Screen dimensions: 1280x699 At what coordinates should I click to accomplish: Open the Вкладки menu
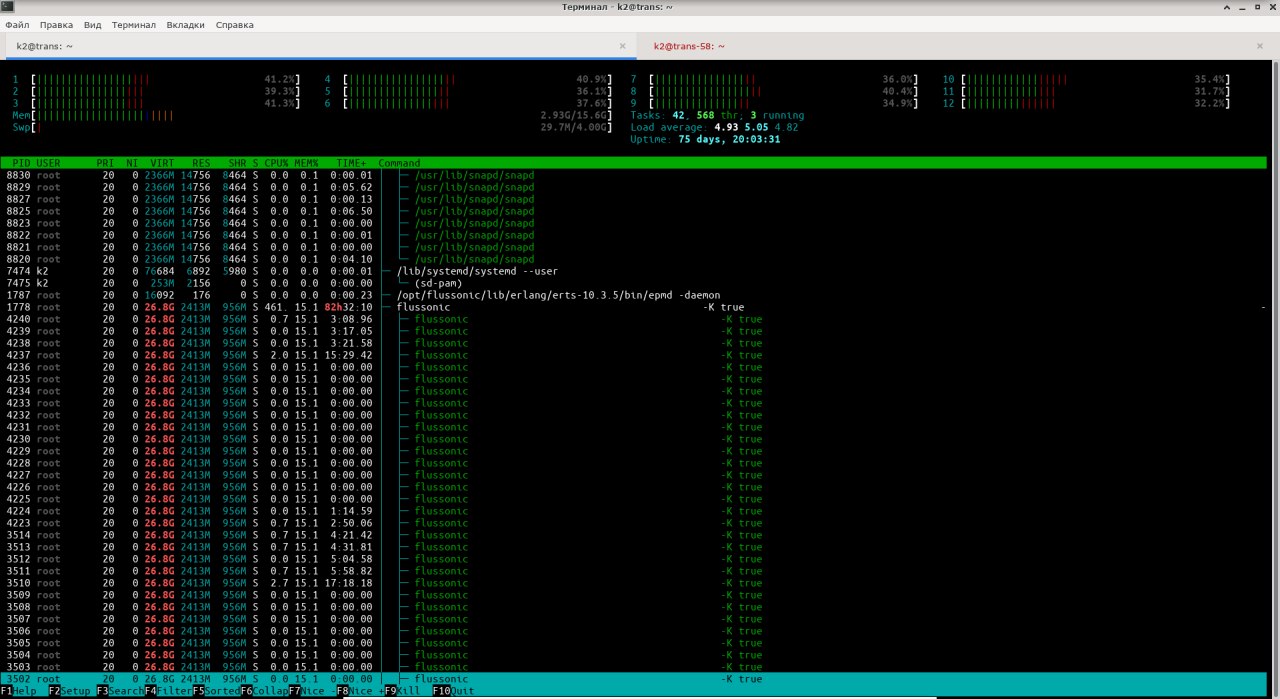pos(186,24)
